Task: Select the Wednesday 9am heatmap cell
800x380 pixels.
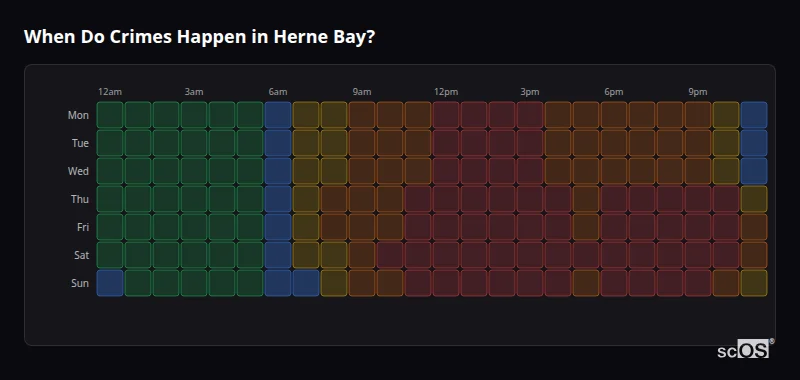Action: tap(362, 171)
